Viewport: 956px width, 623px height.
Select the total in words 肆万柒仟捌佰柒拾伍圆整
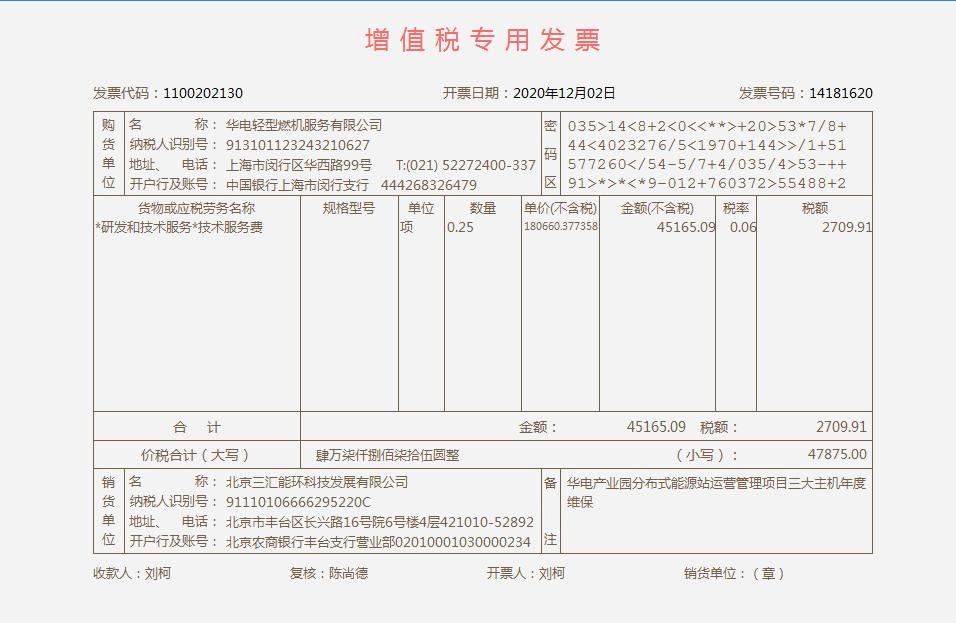(x=388, y=455)
